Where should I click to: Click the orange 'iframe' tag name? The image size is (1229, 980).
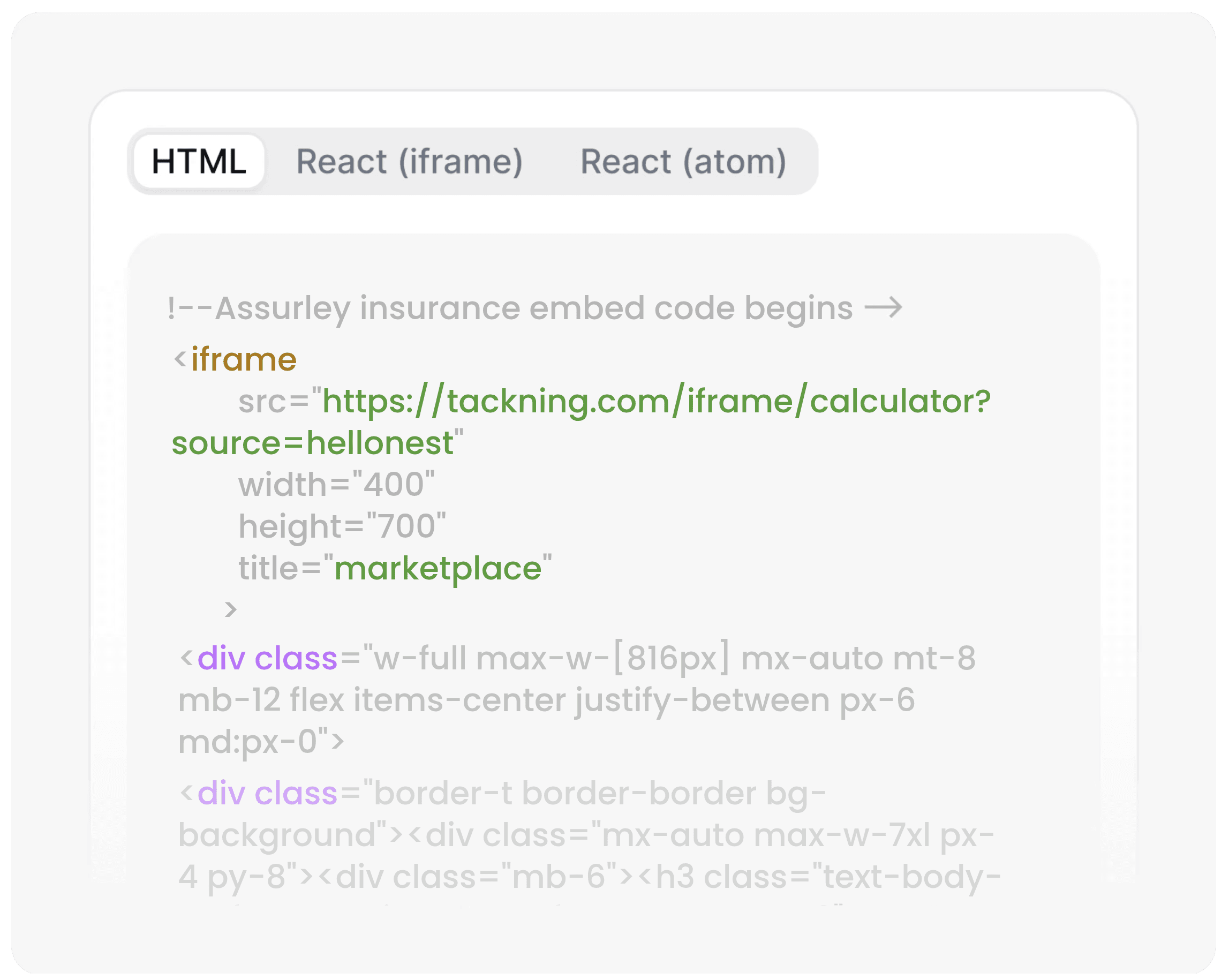click(x=244, y=359)
